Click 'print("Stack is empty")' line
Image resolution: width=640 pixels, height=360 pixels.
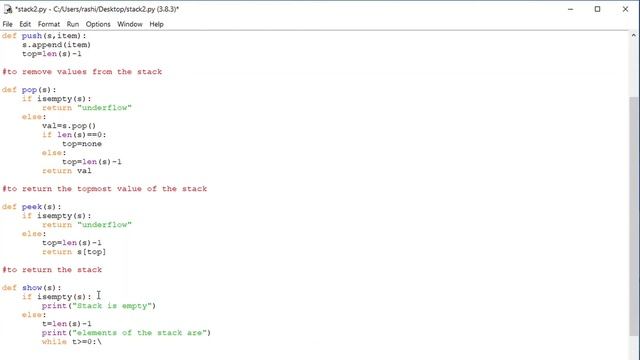[99, 306]
